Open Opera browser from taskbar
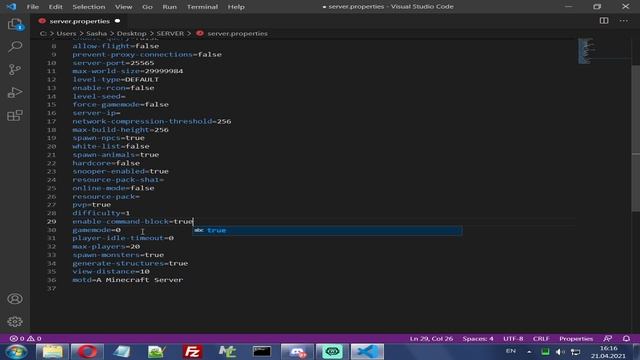 point(87,351)
